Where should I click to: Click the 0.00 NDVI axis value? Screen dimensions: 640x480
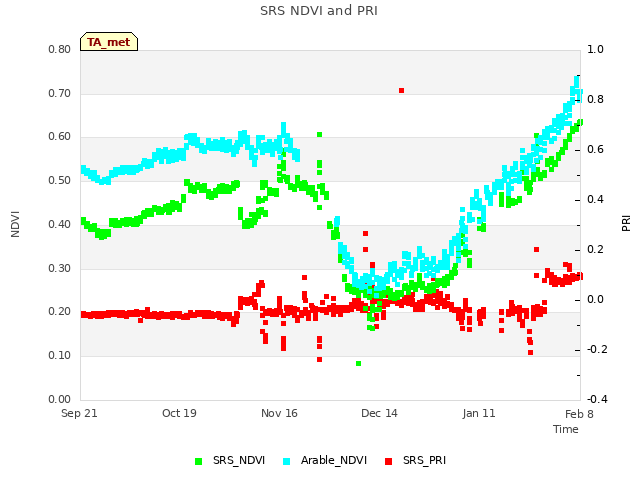point(60,400)
